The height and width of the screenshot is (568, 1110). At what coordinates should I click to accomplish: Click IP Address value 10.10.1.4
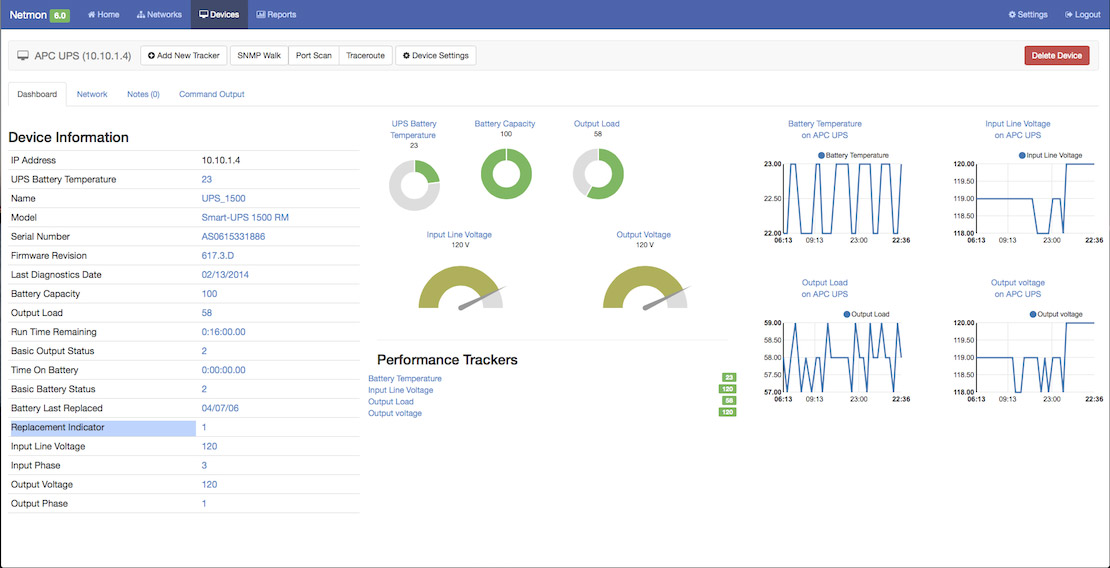click(x=221, y=161)
